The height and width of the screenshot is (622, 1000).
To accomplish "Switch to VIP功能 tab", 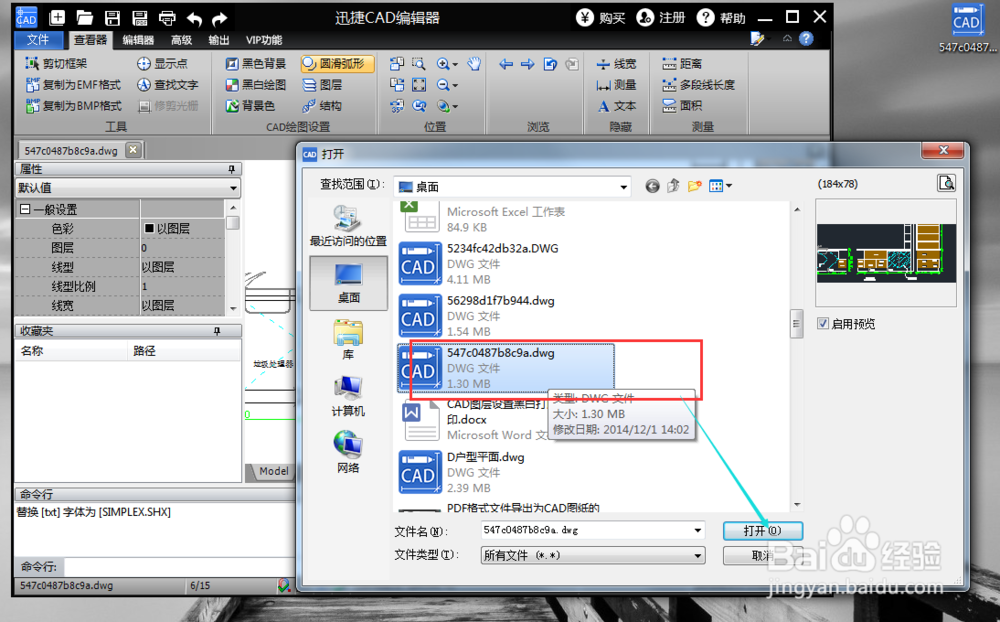I will 264,40.
